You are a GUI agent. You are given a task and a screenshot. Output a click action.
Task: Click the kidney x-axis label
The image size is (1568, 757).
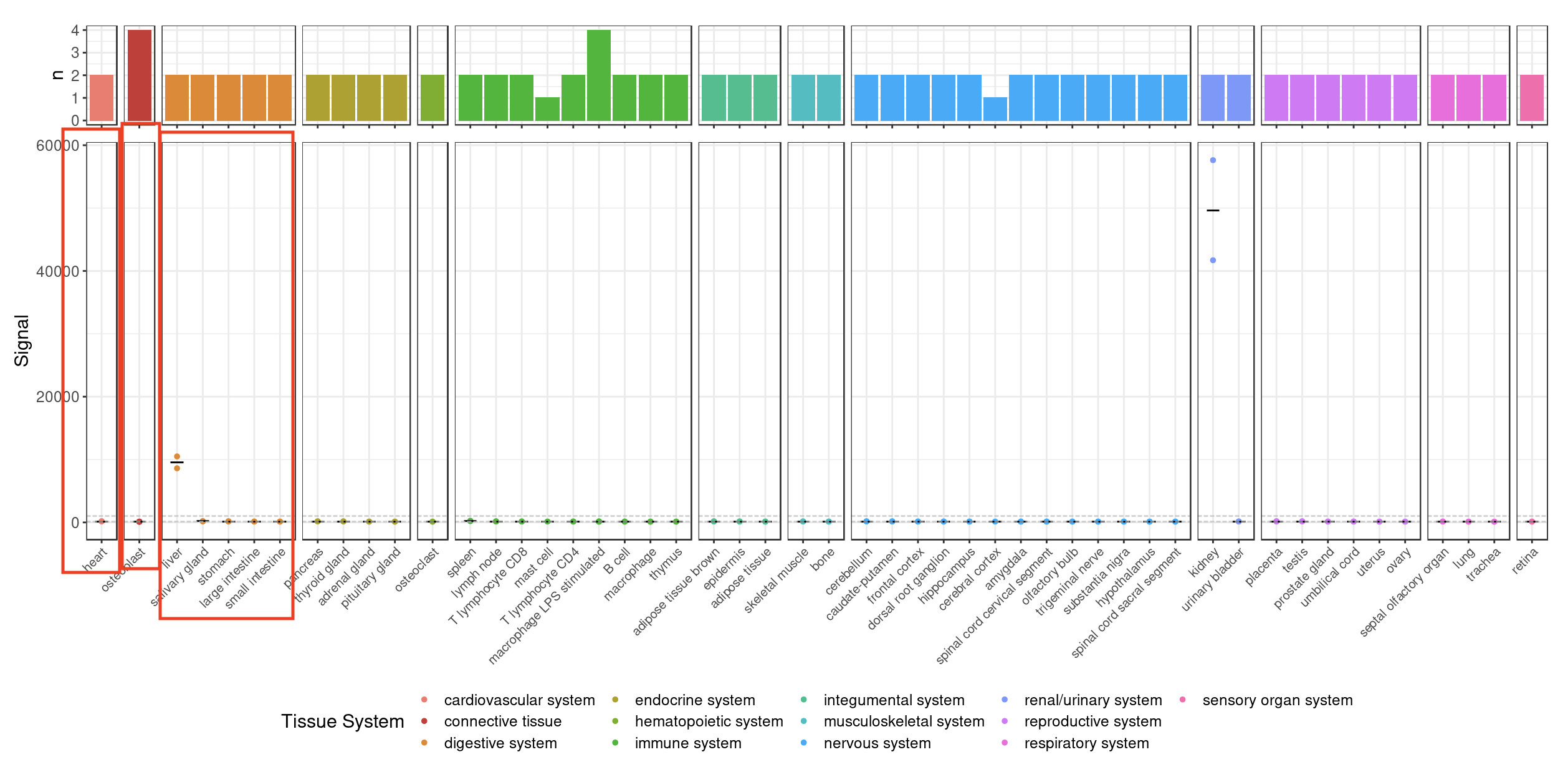[1204, 562]
